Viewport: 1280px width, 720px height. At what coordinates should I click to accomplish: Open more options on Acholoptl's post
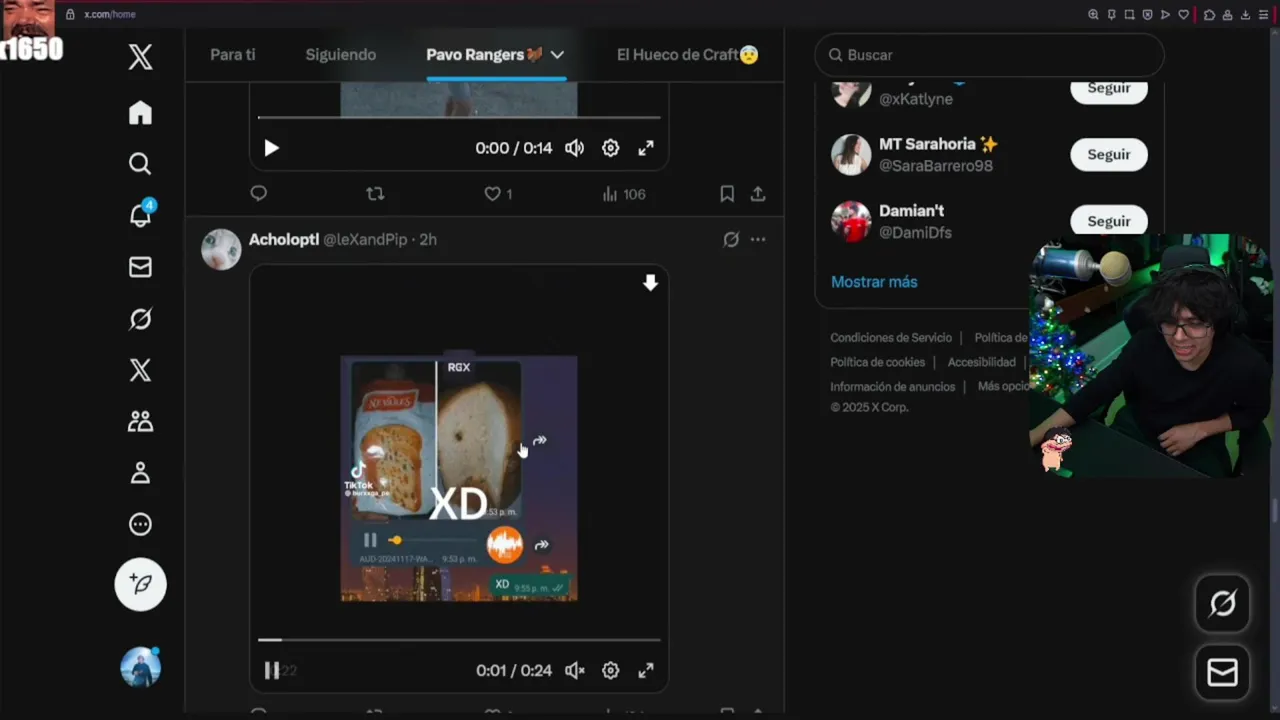758,239
